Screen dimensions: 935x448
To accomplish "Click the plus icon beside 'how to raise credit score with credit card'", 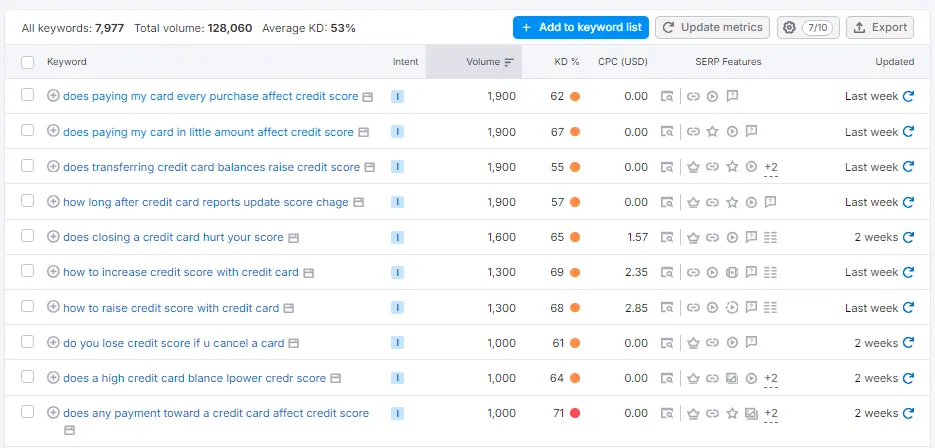I will coord(53,308).
